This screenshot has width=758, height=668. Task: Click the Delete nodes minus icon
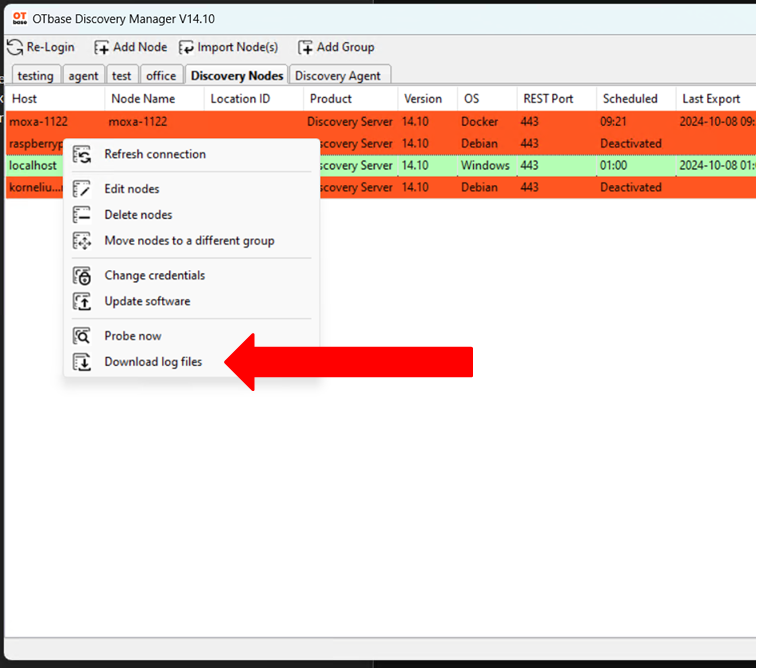pyautogui.click(x=82, y=215)
